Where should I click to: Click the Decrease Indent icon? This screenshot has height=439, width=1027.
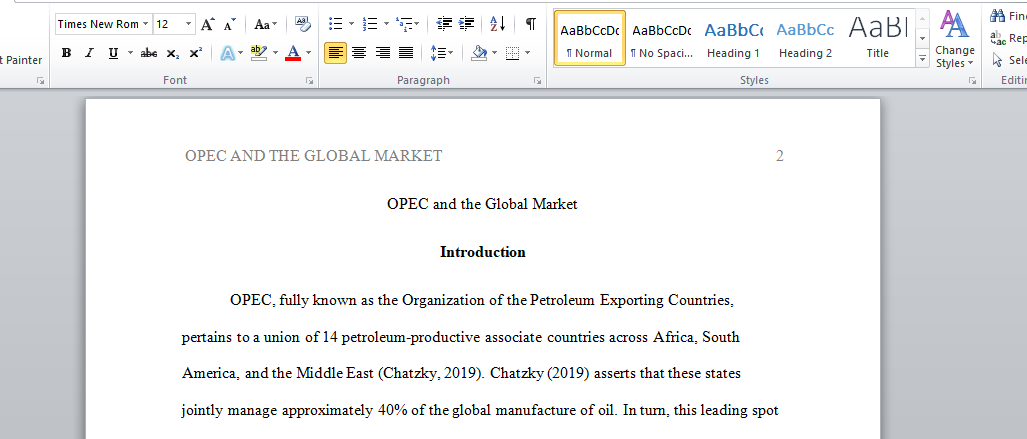(x=444, y=24)
